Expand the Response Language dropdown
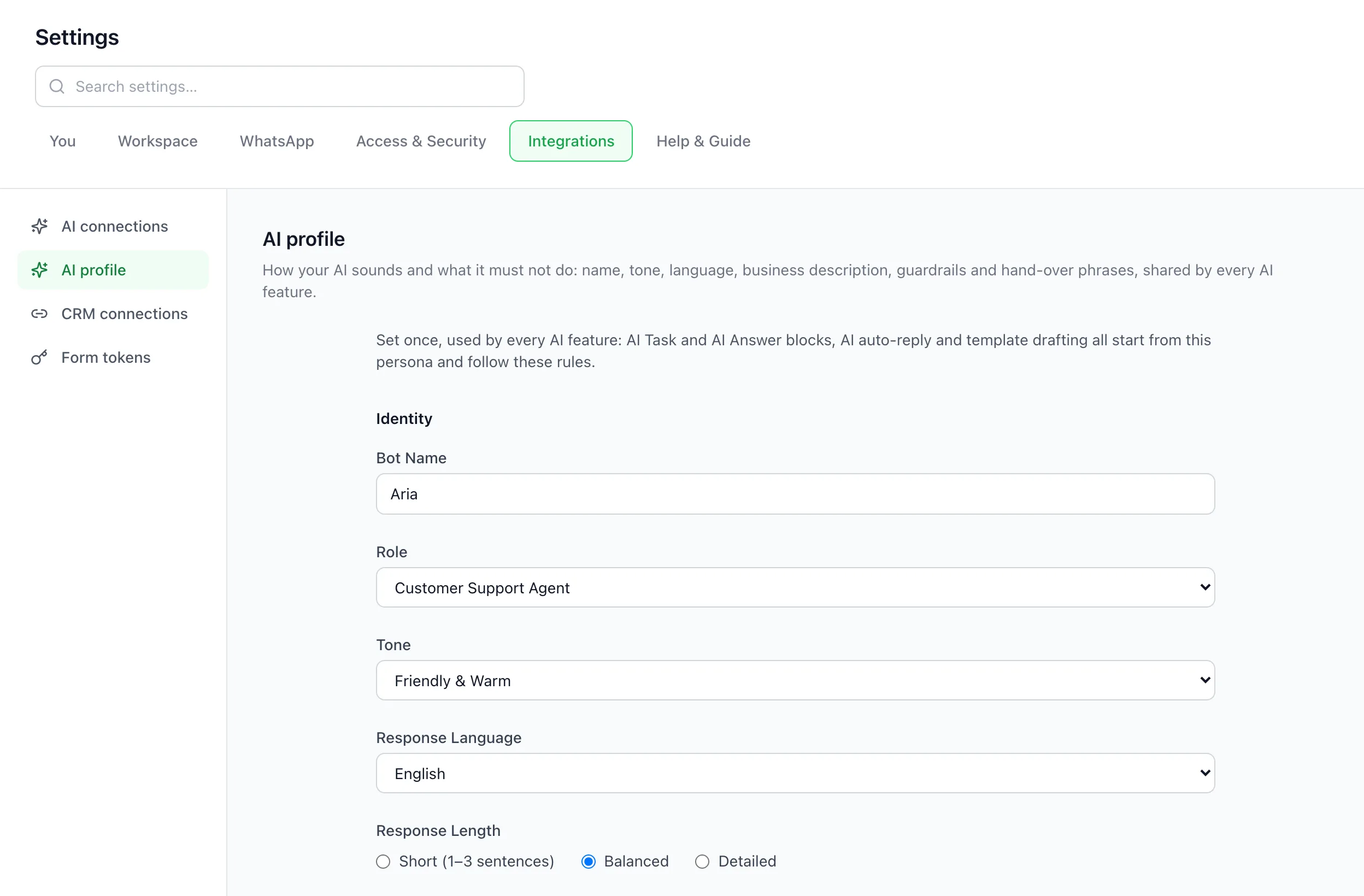This screenshot has height=896, width=1364. point(795,774)
